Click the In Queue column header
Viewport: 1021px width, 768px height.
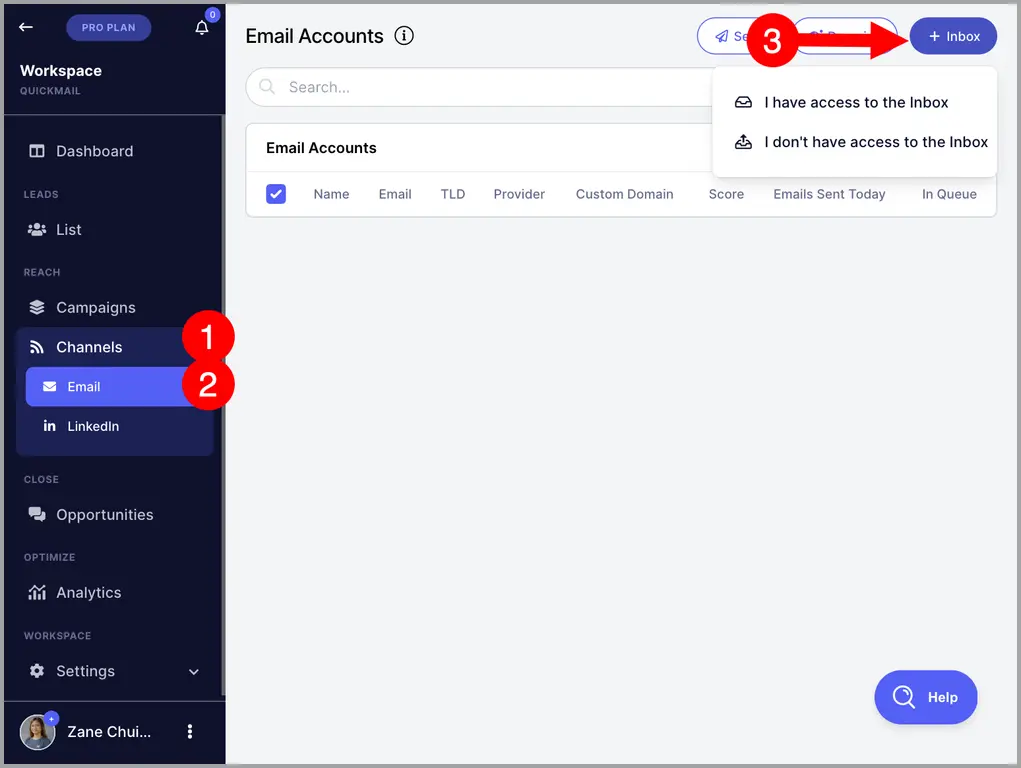tap(949, 194)
